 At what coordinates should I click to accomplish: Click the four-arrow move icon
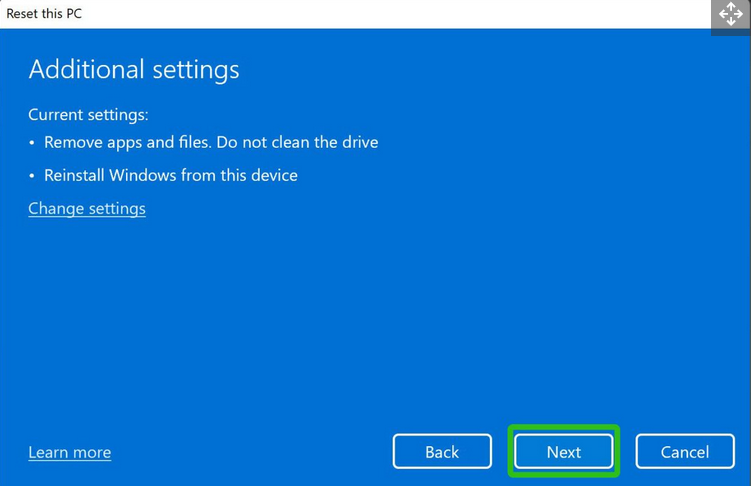[x=731, y=14]
